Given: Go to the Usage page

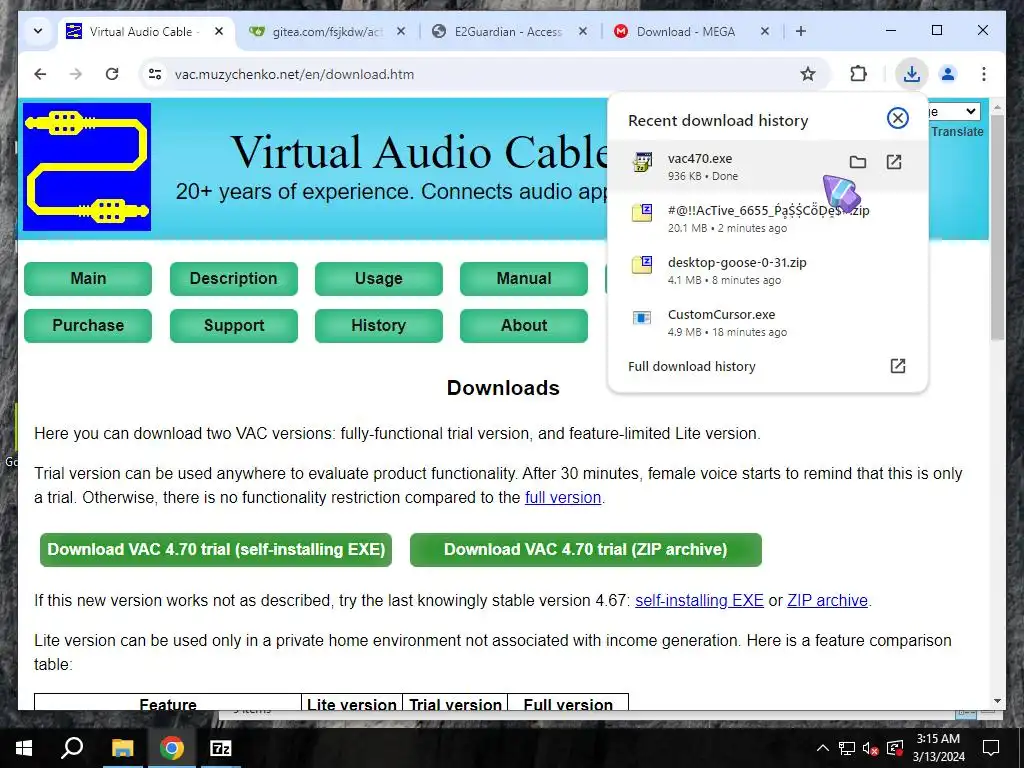Looking at the screenshot, I should (379, 278).
